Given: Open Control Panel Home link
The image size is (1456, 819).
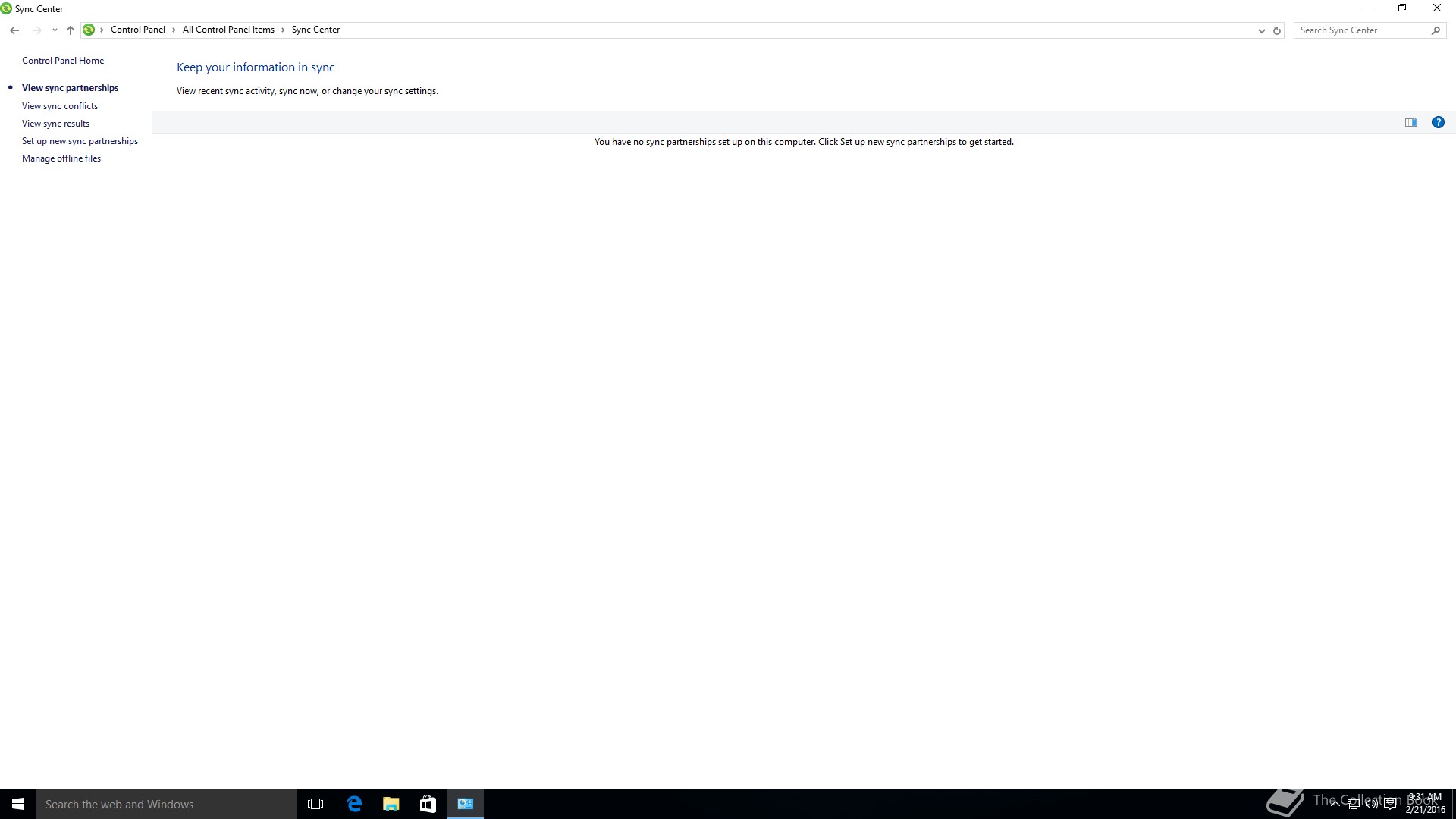Looking at the screenshot, I should [63, 61].
